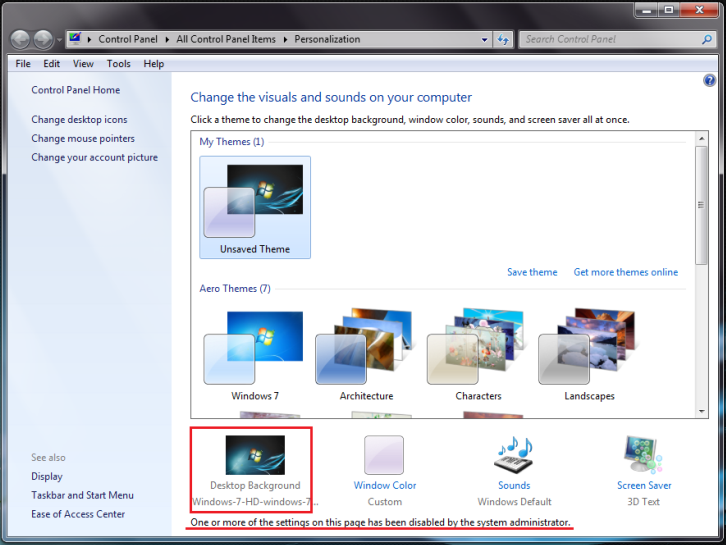
Task: Click the '3D Text' screen saver label
Action: coord(643,502)
